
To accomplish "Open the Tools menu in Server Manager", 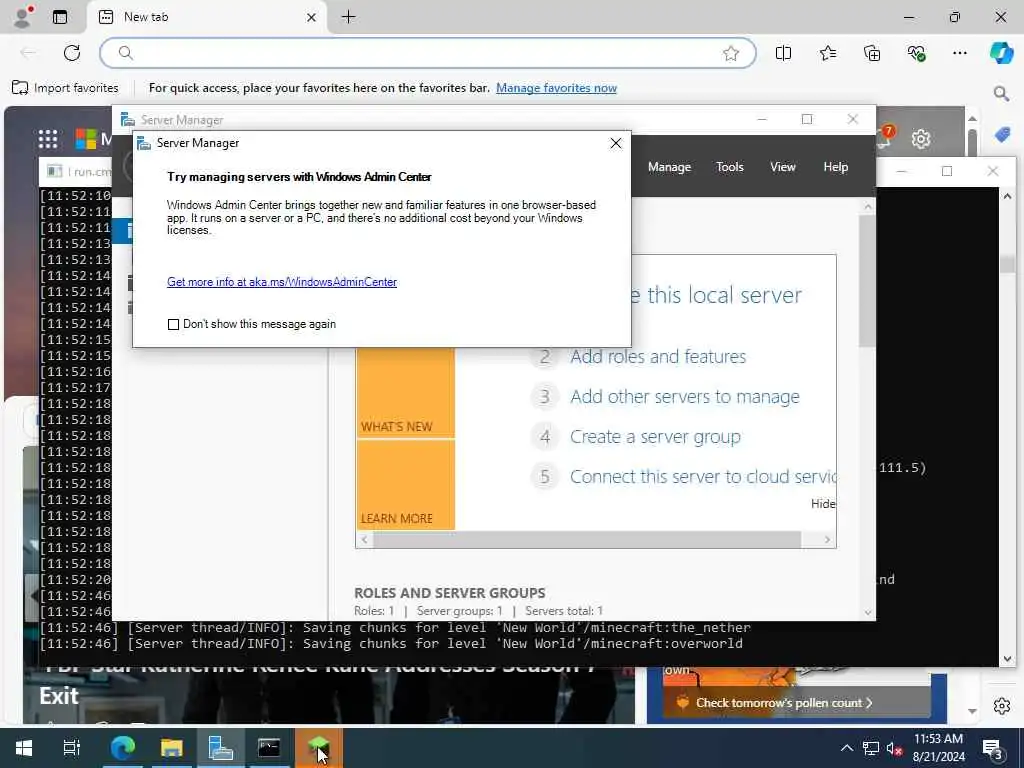I will (x=729, y=167).
